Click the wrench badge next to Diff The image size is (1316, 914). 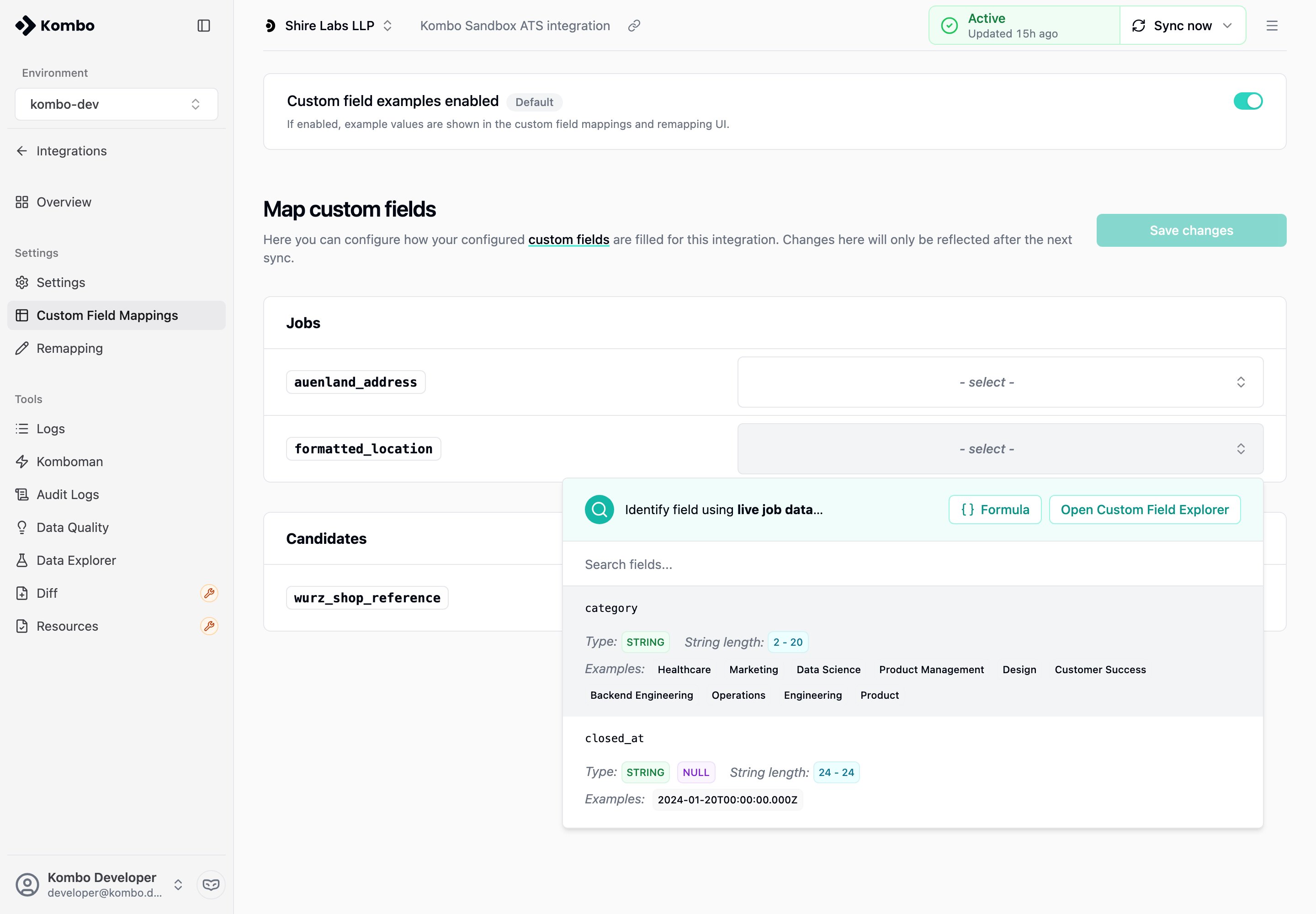tap(209, 593)
